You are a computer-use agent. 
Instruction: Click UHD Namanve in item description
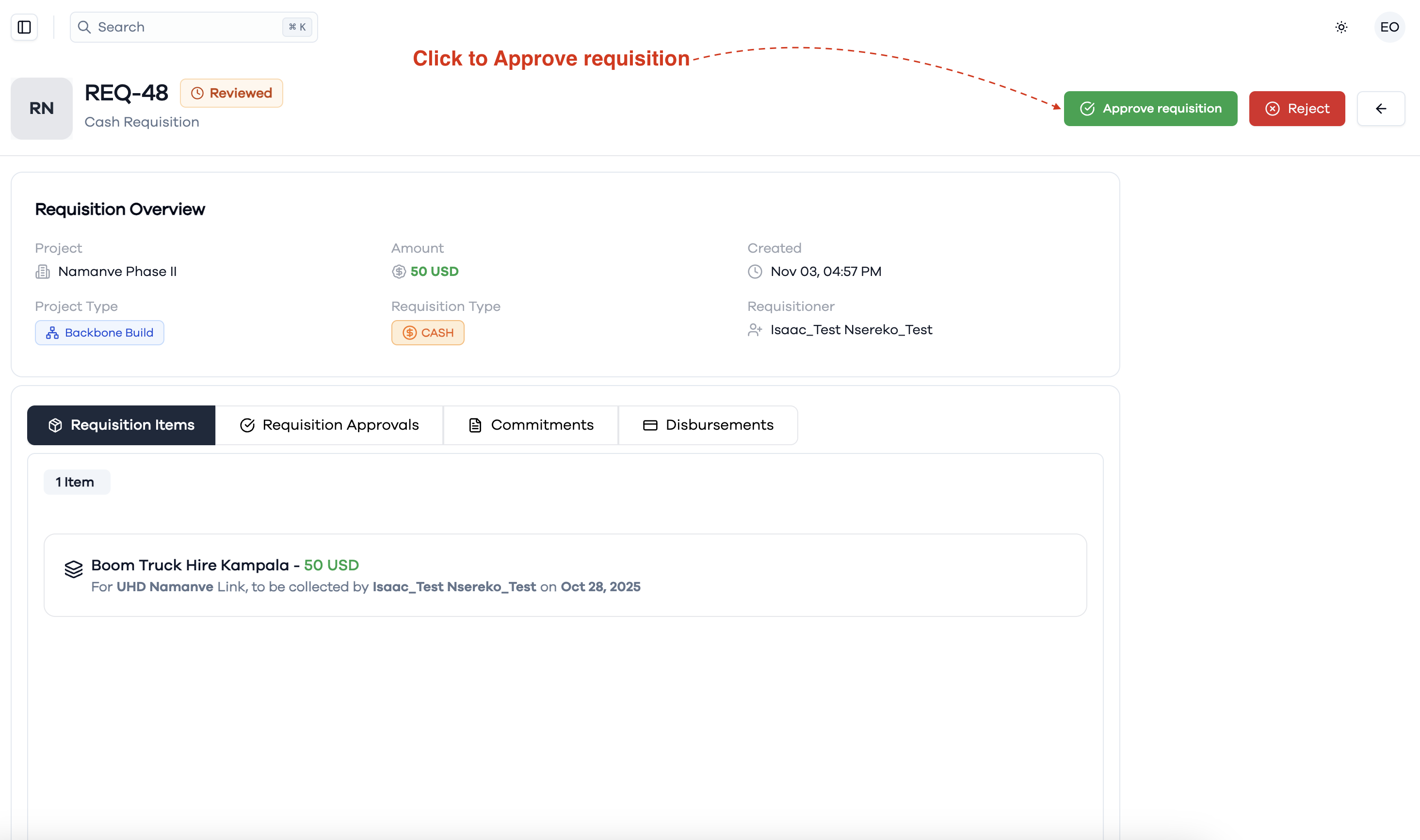(x=165, y=587)
